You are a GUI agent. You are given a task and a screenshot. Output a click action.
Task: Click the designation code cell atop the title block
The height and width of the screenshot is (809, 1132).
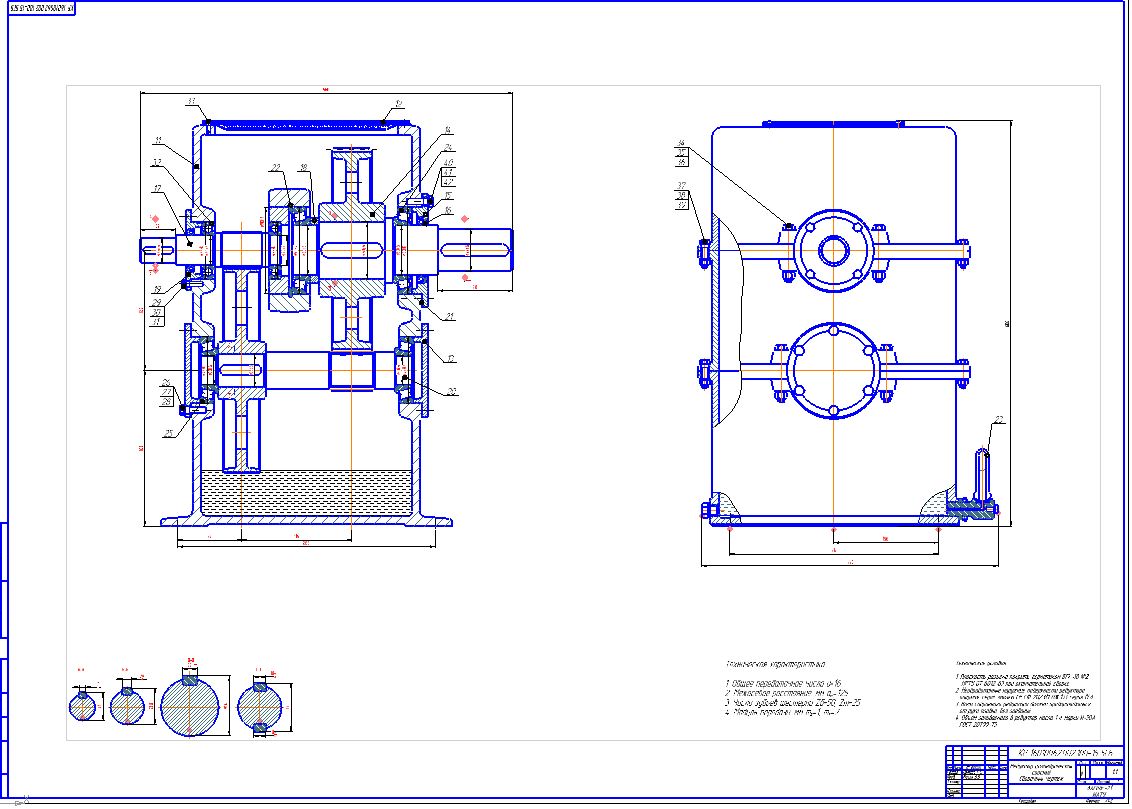point(1066,752)
